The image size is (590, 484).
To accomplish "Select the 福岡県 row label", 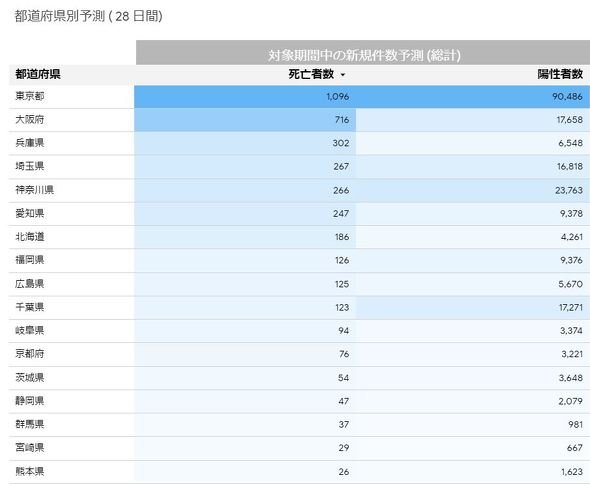I will 30,260.
